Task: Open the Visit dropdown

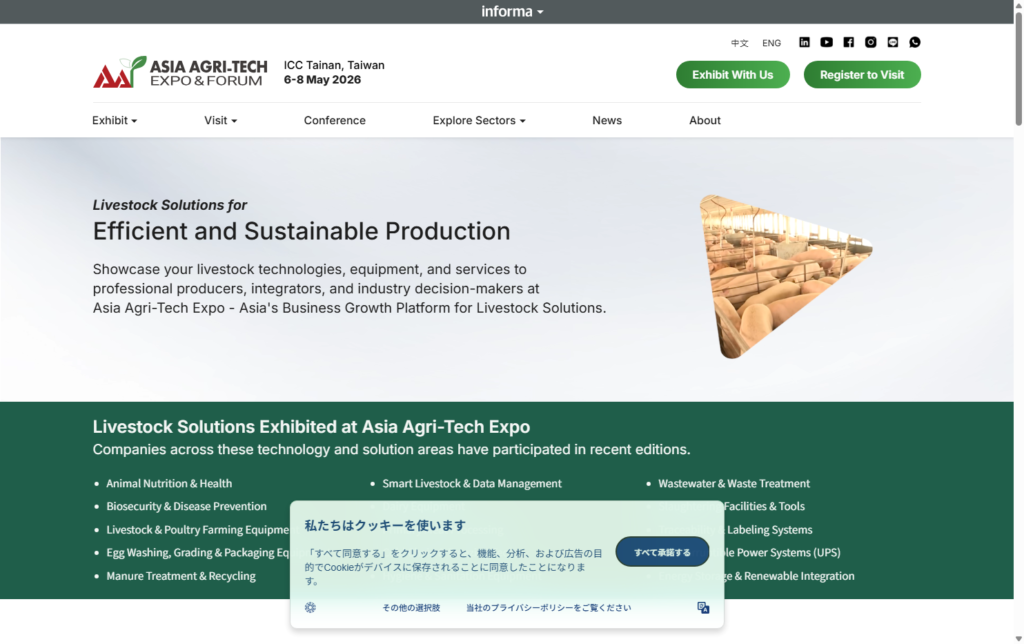Action: tap(220, 120)
